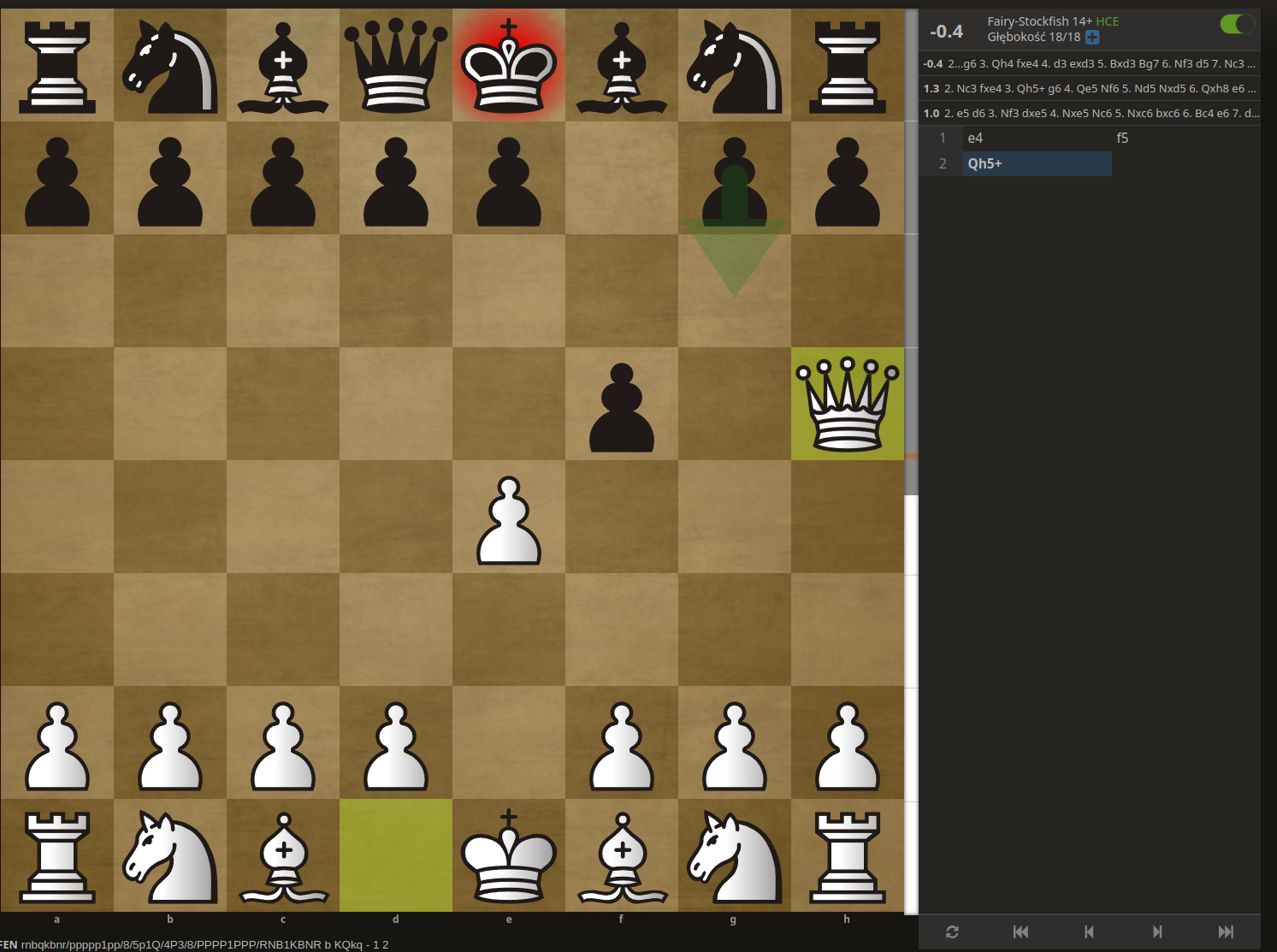Click engine line starting 2...g6 3. Qh4
Screen dimensions: 1277x952
point(1090,64)
